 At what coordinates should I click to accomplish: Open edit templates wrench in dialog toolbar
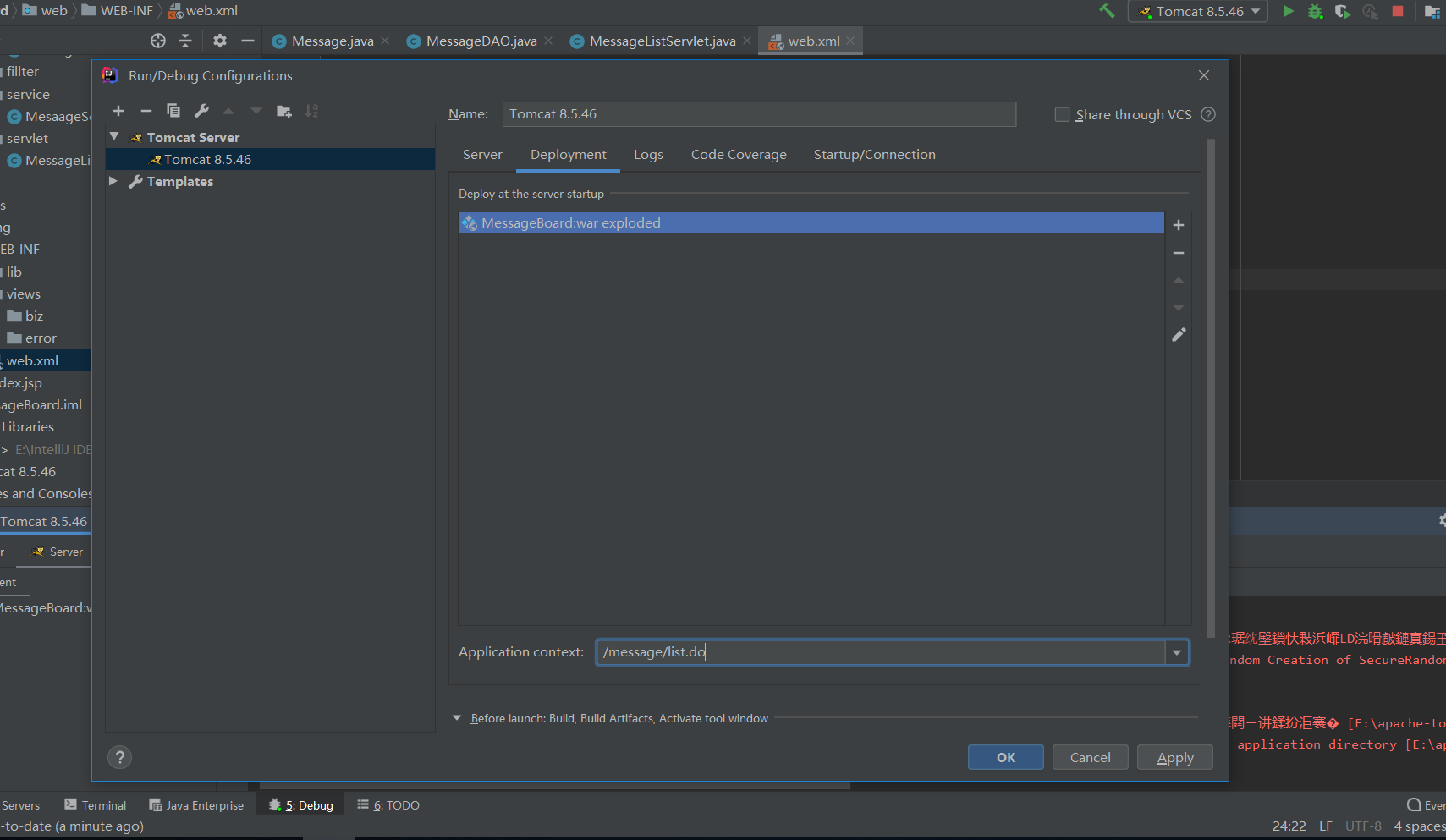click(201, 111)
